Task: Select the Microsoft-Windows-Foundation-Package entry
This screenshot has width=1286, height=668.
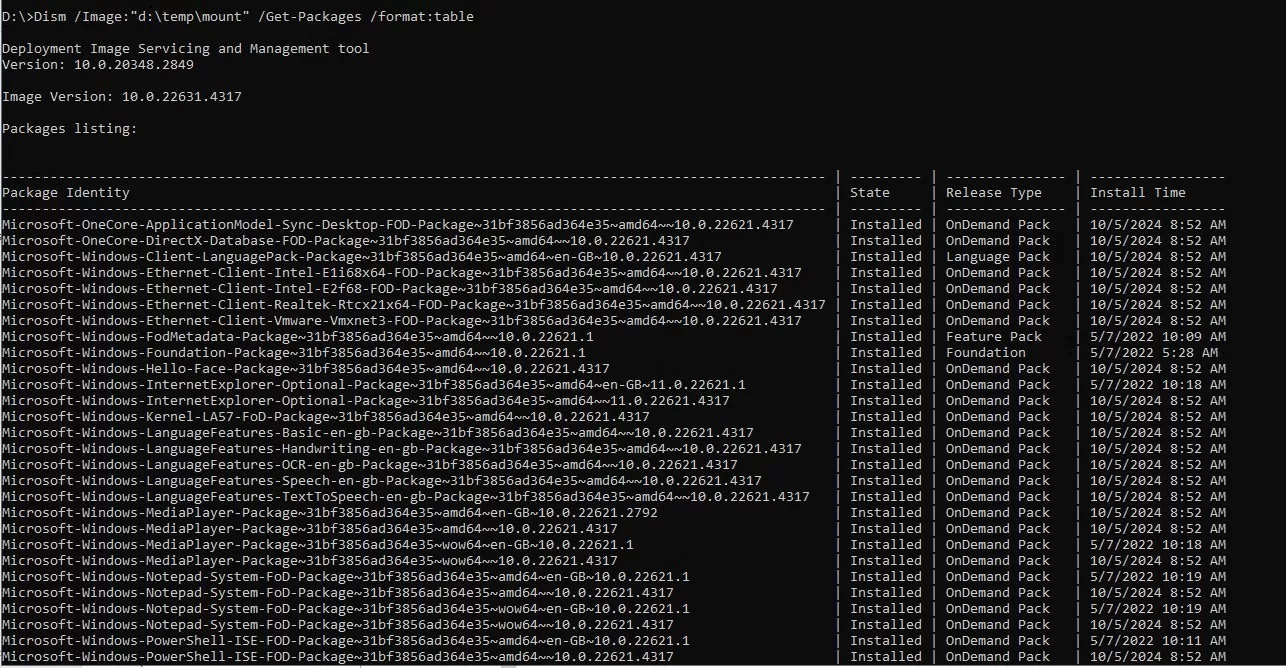Action: click(293, 352)
